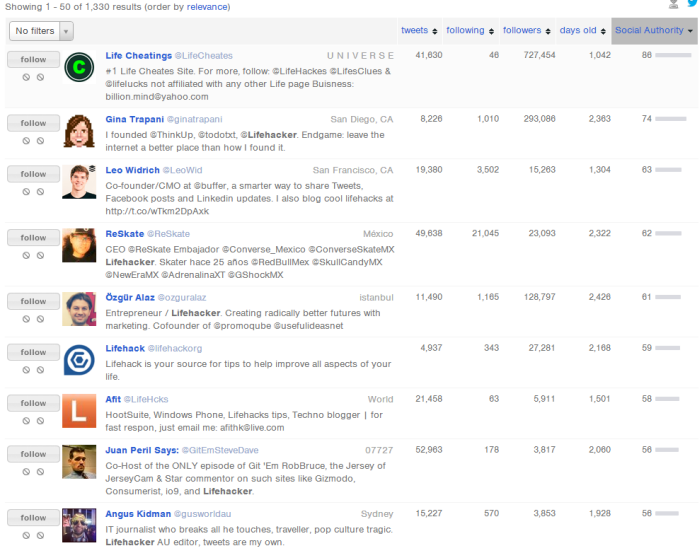The height and width of the screenshot is (553, 700).
Task: Click the first ban icon in Afit's row
Action: 26,420
